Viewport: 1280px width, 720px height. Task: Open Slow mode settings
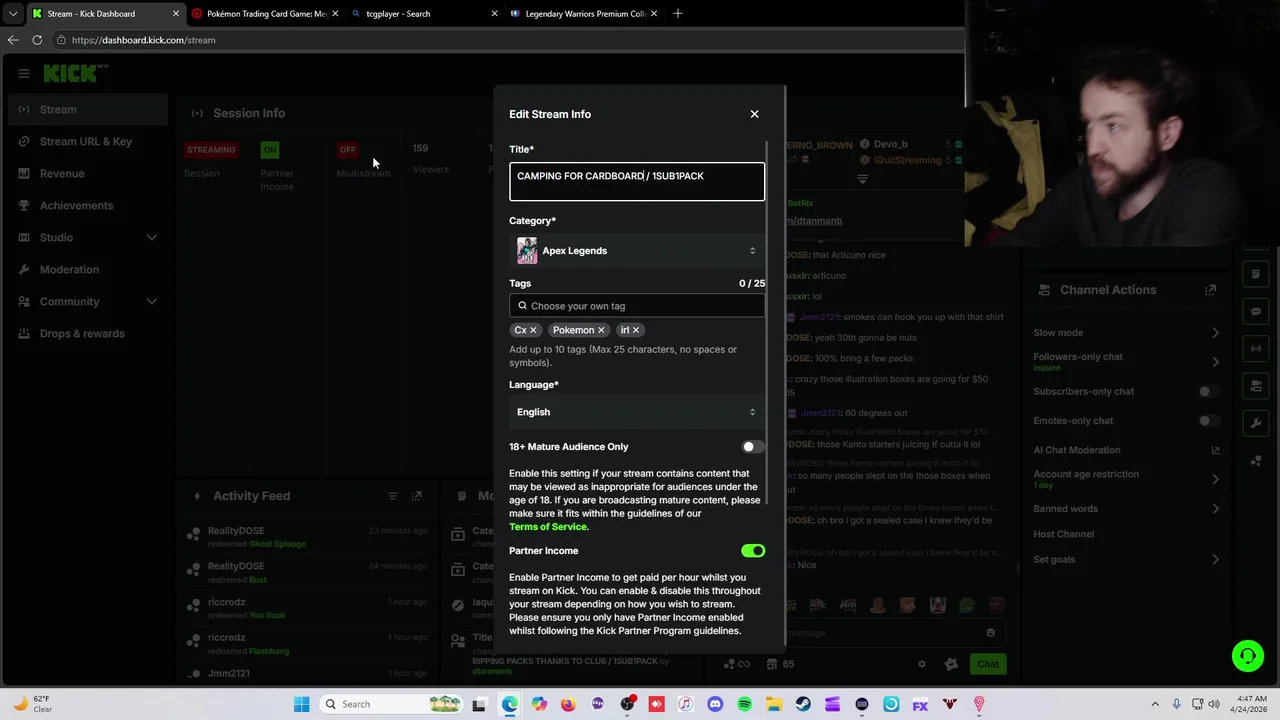tap(1126, 333)
